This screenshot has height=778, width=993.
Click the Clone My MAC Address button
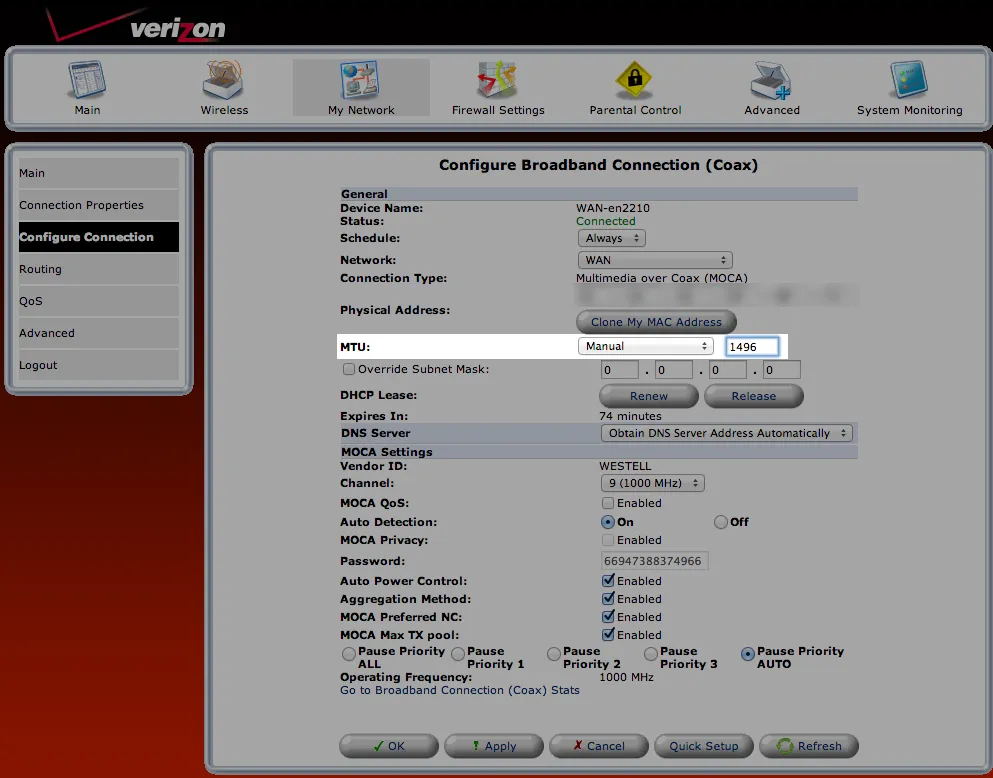[x=656, y=322]
